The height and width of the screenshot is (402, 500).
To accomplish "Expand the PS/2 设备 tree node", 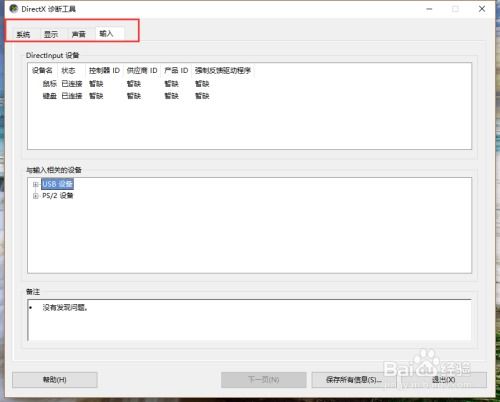I will pos(35,196).
